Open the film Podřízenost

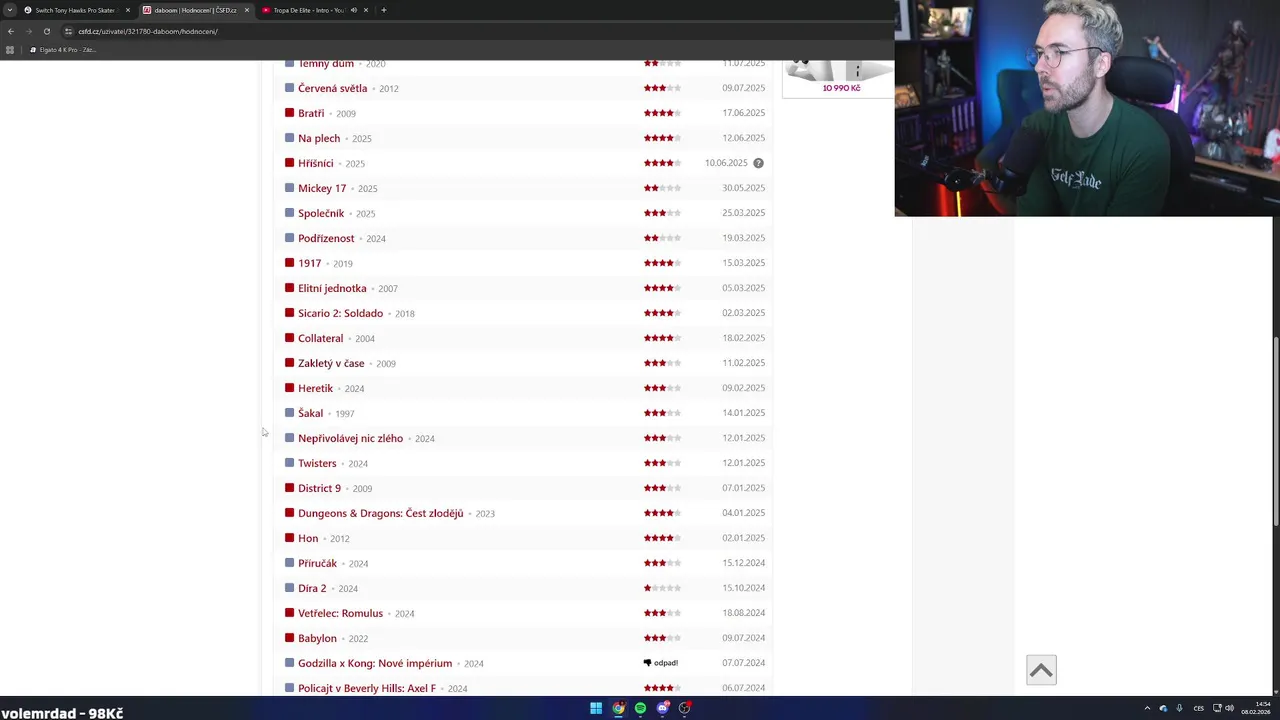click(x=326, y=238)
